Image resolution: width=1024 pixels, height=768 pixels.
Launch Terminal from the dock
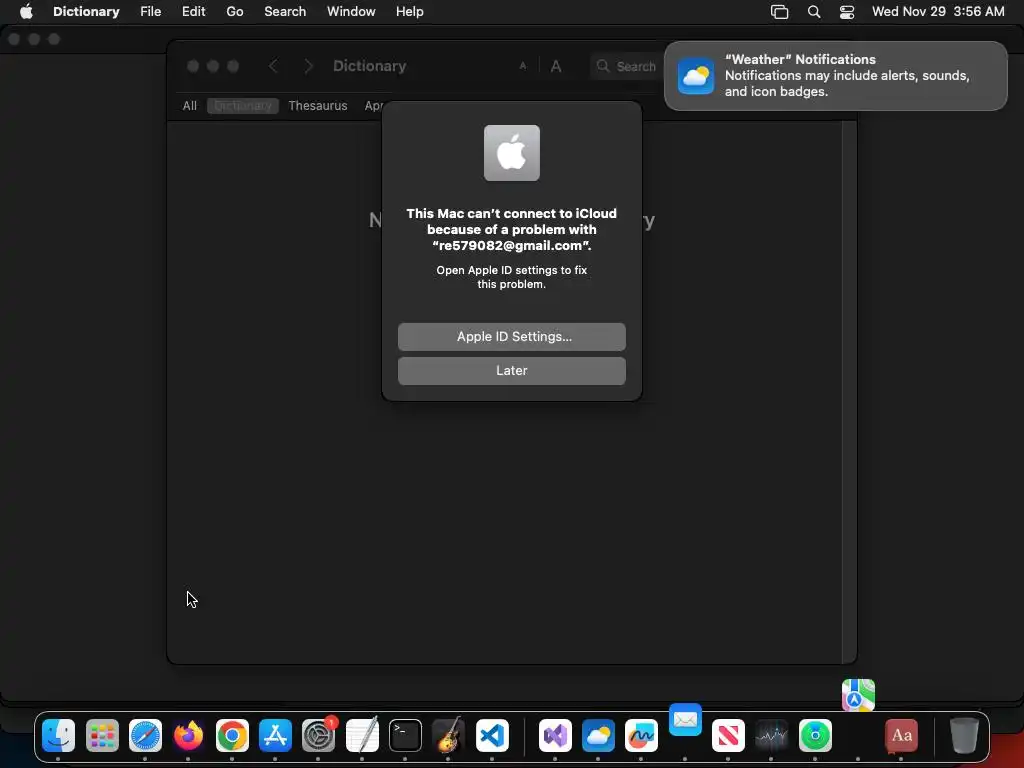tap(405, 735)
